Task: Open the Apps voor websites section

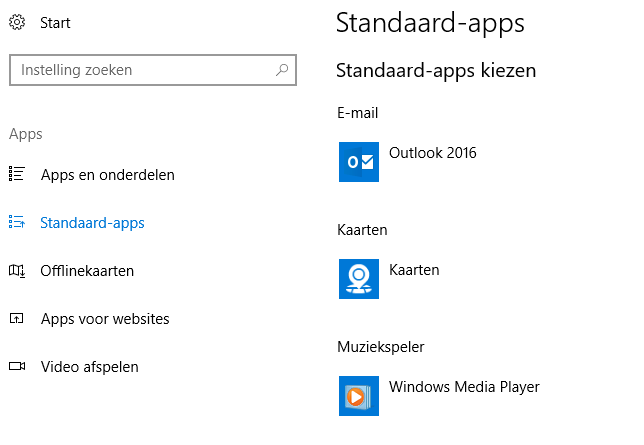Action: click(x=105, y=319)
